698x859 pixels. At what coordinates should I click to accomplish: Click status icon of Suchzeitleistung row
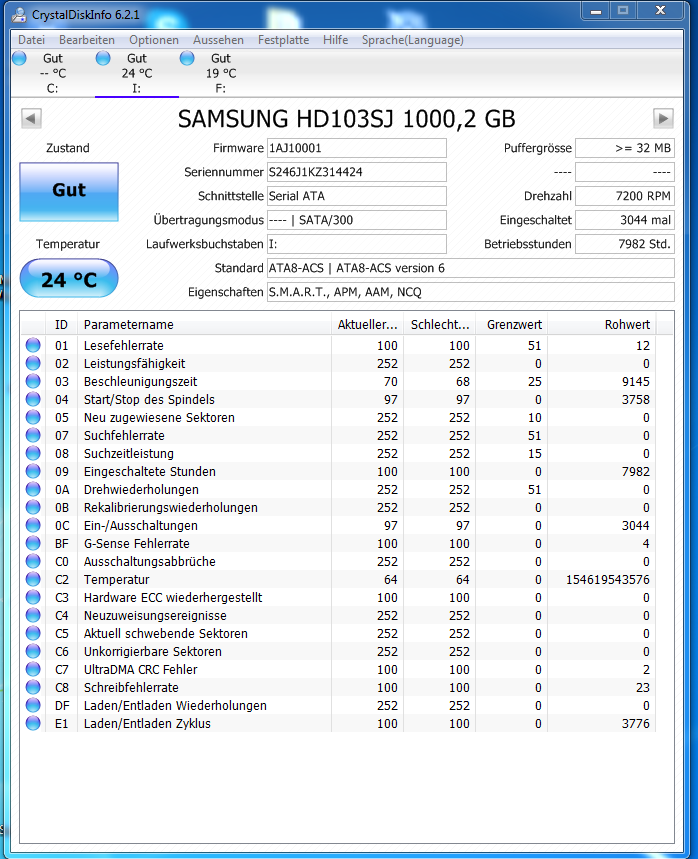pos(33,453)
